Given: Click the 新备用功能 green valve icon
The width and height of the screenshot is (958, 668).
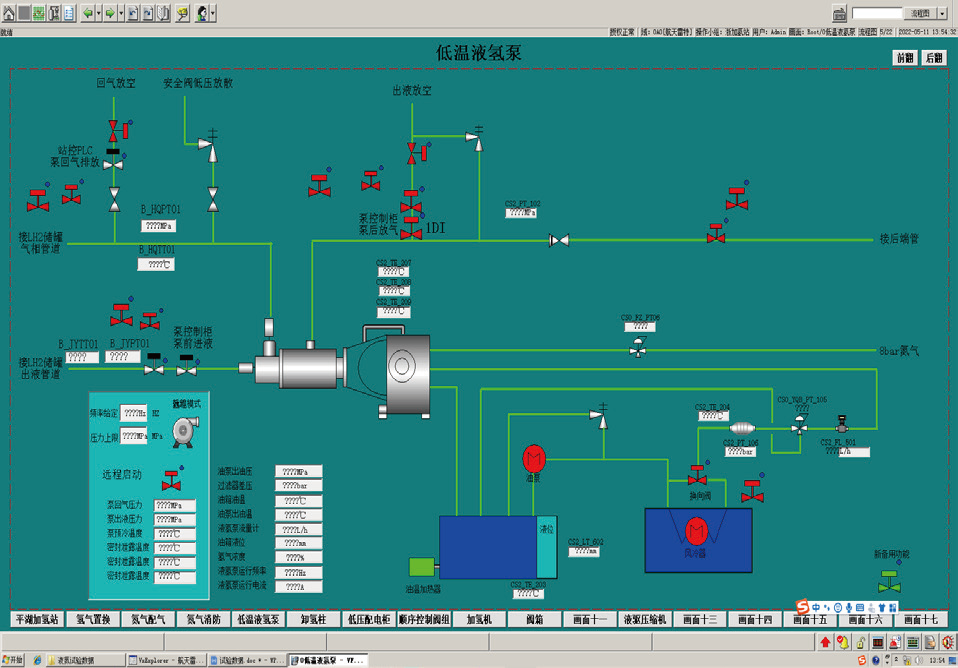Looking at the screenshot, I should (x=889, y=580).
